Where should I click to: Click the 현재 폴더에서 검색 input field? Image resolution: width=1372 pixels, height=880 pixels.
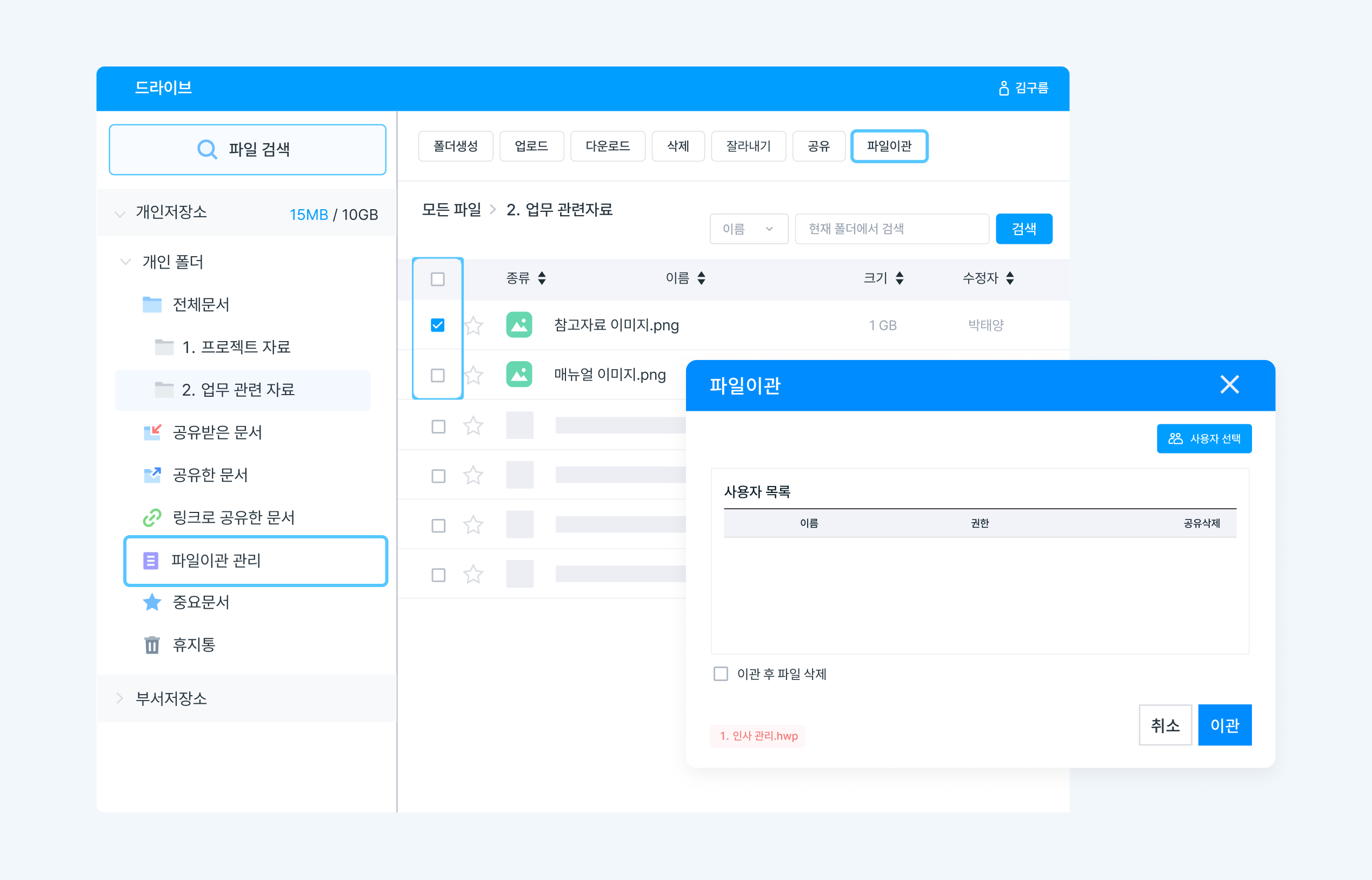pos(891,229)
